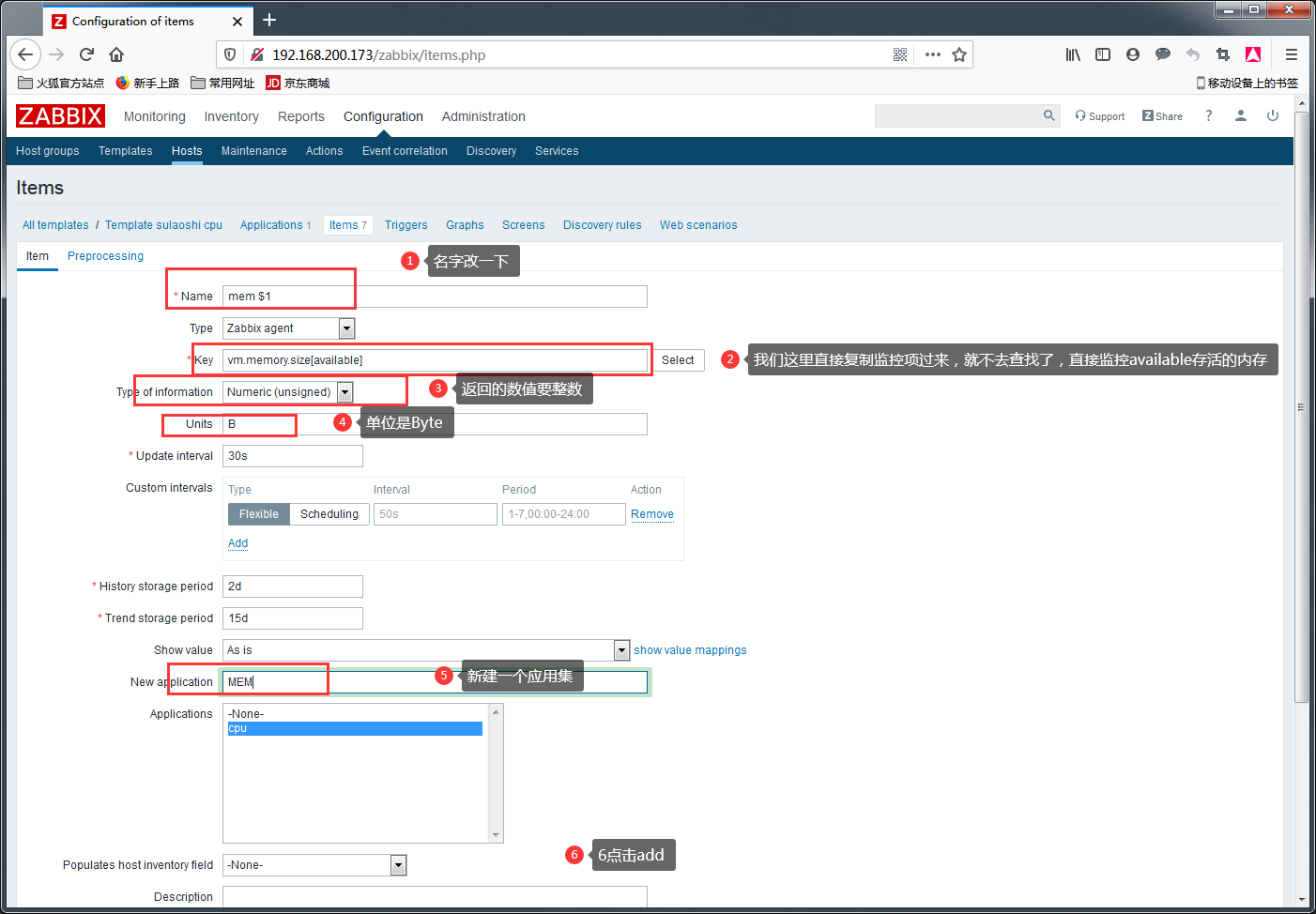The image size is (1316, 914).
Task: Switch to the Preprocessing tab
Action: [x=105, y=256]
